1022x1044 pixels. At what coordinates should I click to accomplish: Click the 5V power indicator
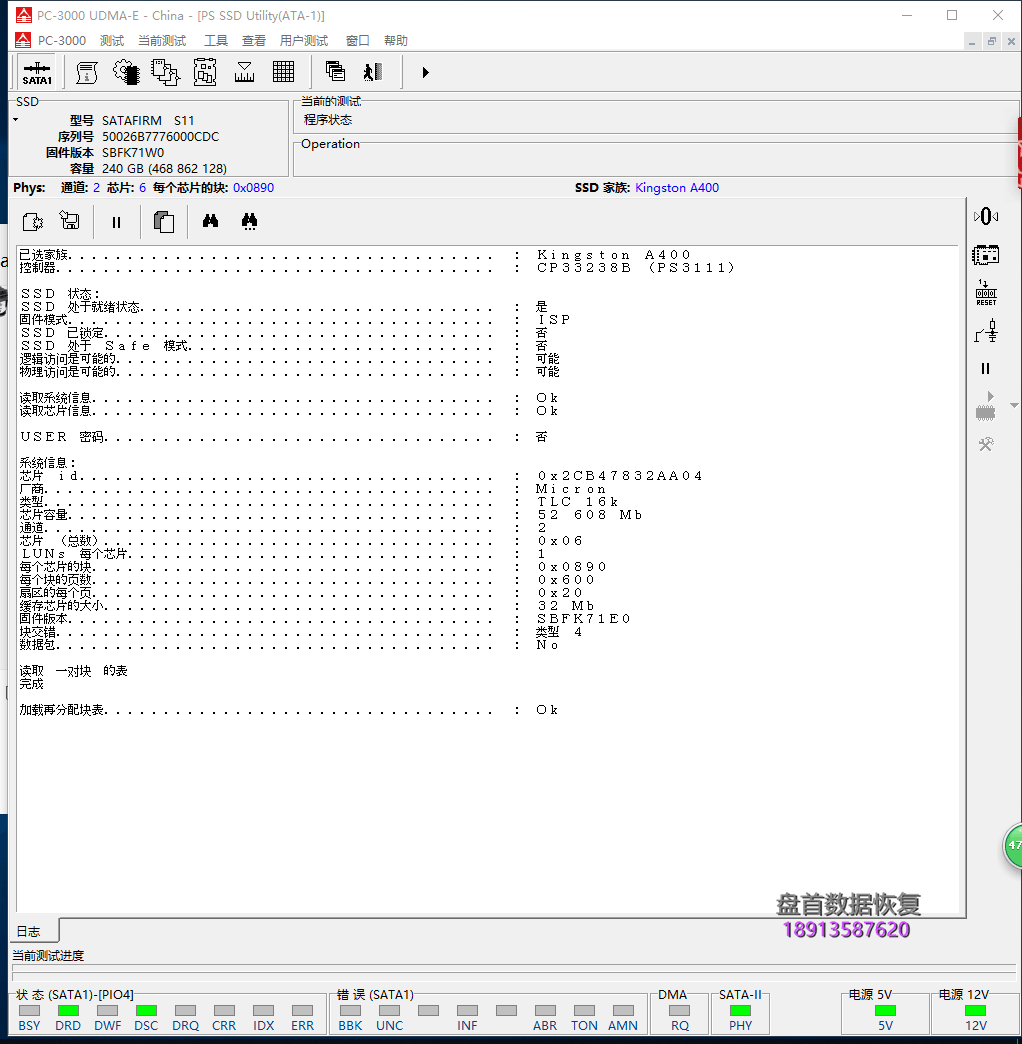tap(886, 1011)
